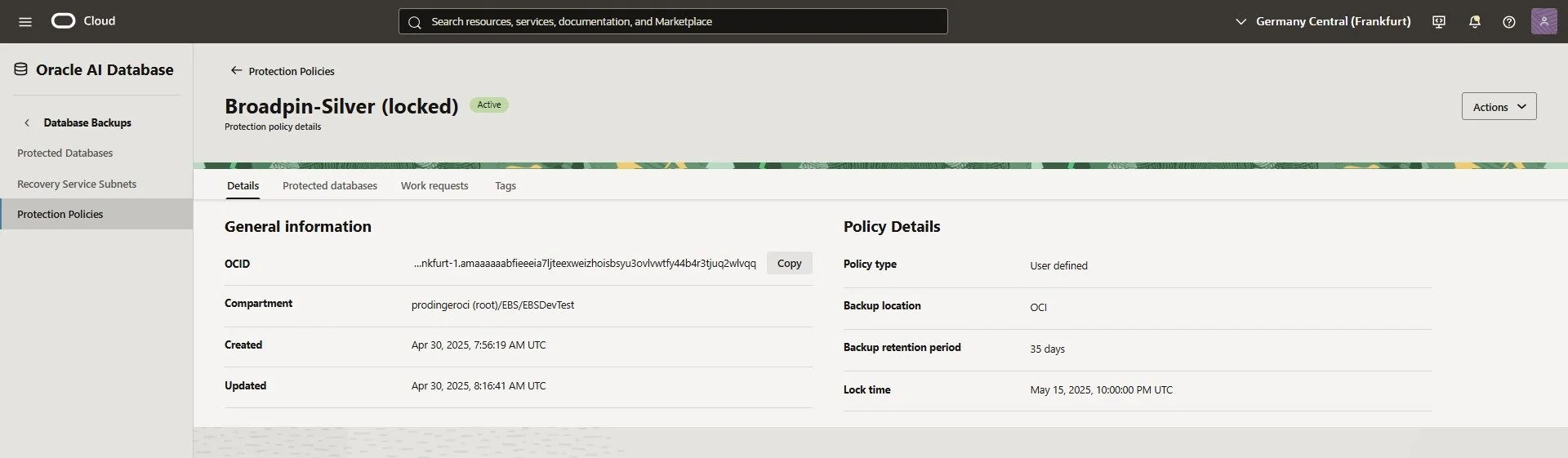Click the Oracle AI Database icon
The width and height of the screenshot is (1568, 458).
pos(21,69)
